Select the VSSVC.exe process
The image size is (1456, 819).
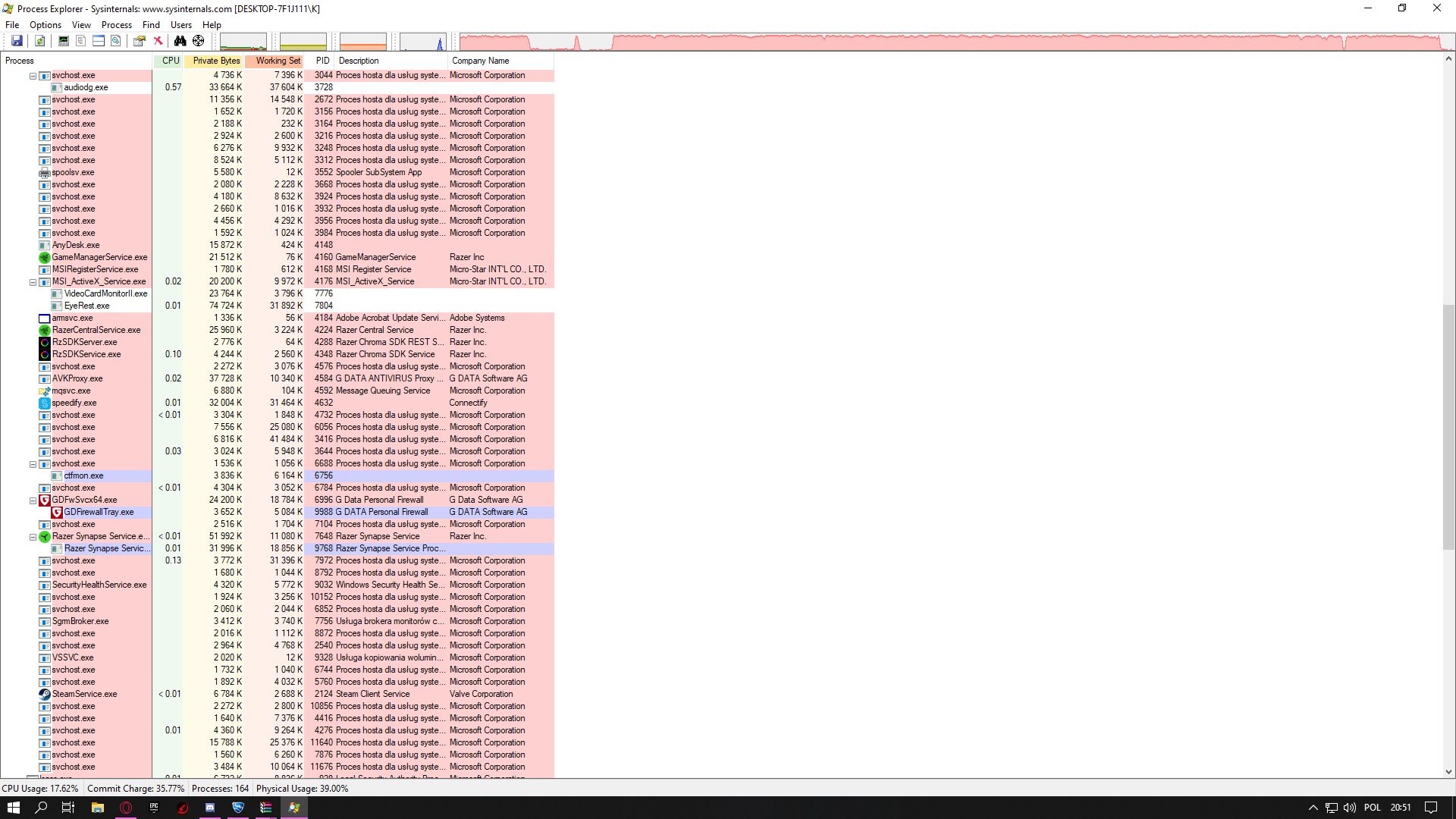click(x=73, y=657)
